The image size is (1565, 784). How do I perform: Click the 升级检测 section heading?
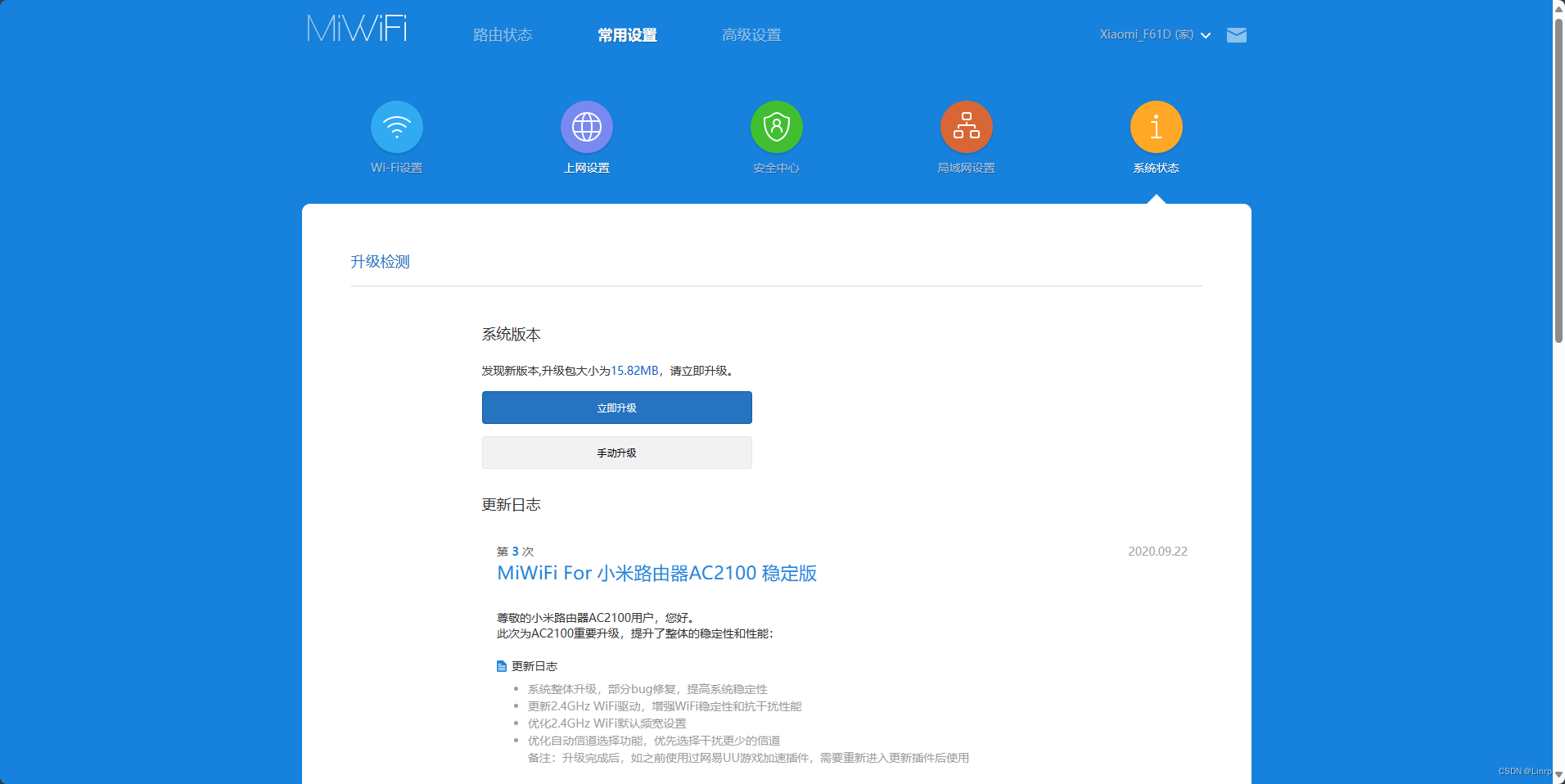pos(380,262)
